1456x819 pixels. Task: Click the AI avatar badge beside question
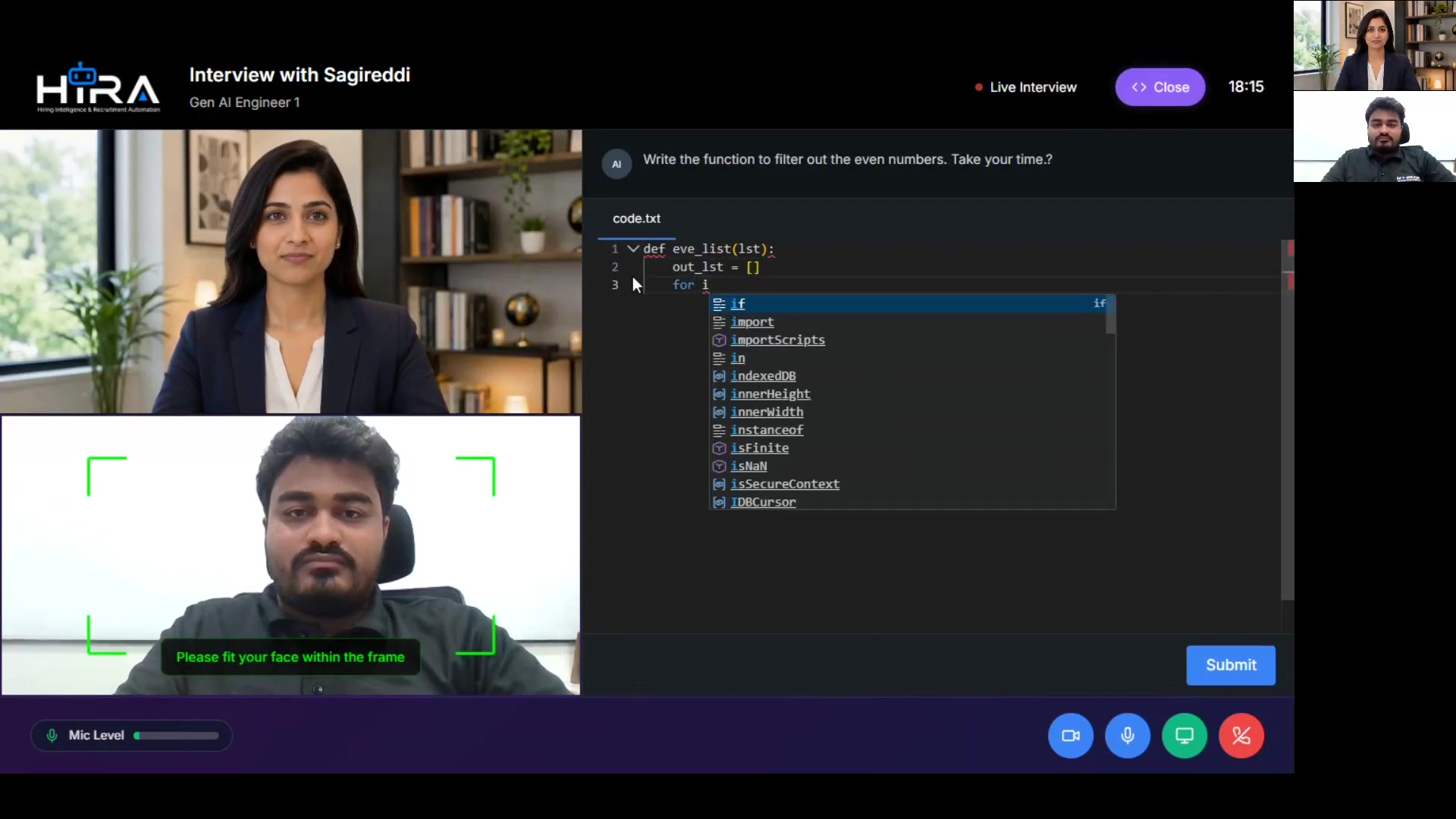tap(617, 164)
